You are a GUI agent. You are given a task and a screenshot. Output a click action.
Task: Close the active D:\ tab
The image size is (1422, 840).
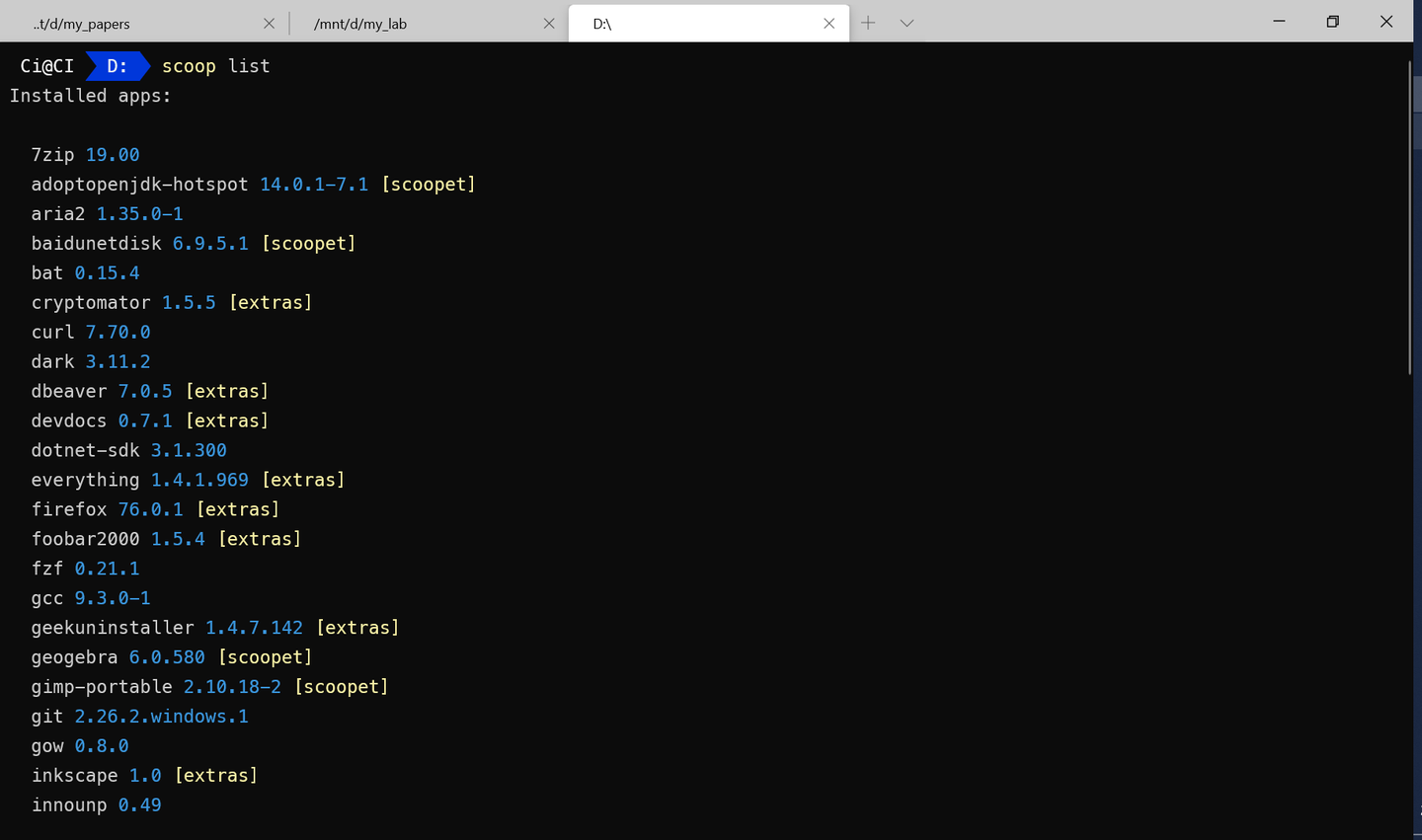(x=829, y=23)
